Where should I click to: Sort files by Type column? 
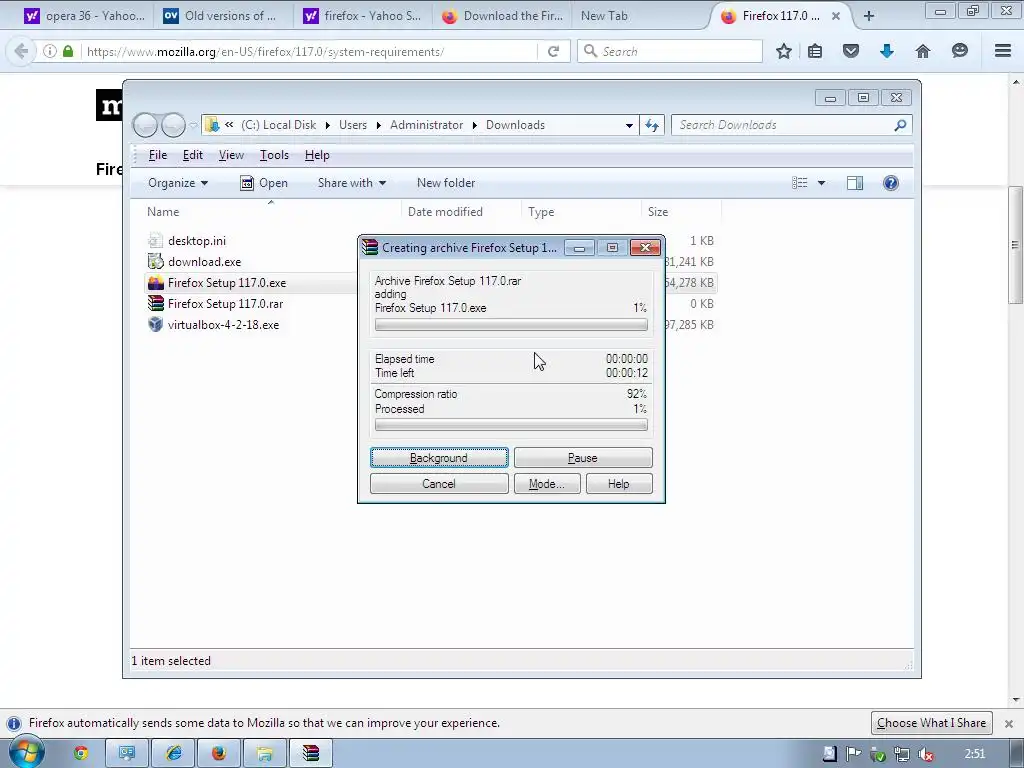(541, 212)
